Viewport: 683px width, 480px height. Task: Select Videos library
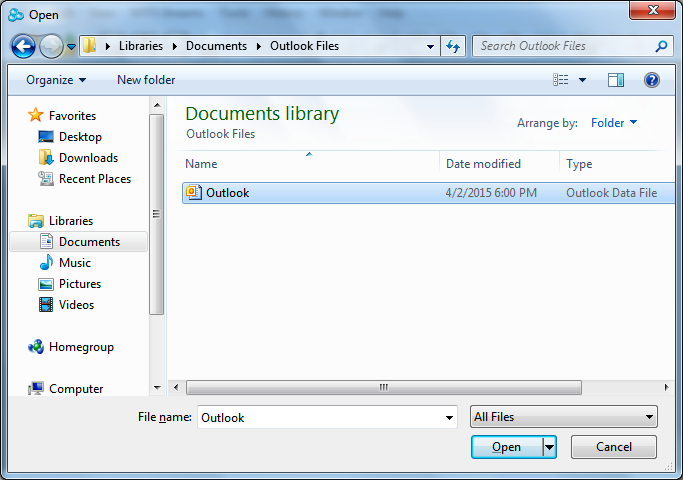coord(76,304)
